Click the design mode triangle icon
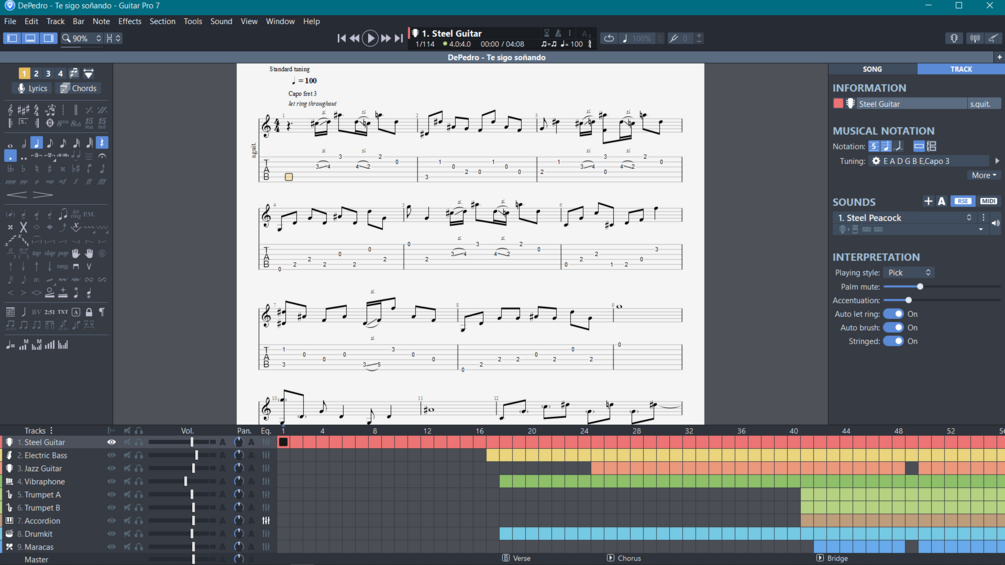The height and width of the screenshot is (565, 1005). 88,74
